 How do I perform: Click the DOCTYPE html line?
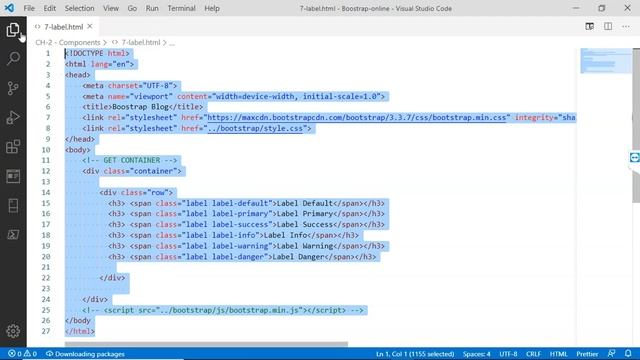click(x=97, y=53)
